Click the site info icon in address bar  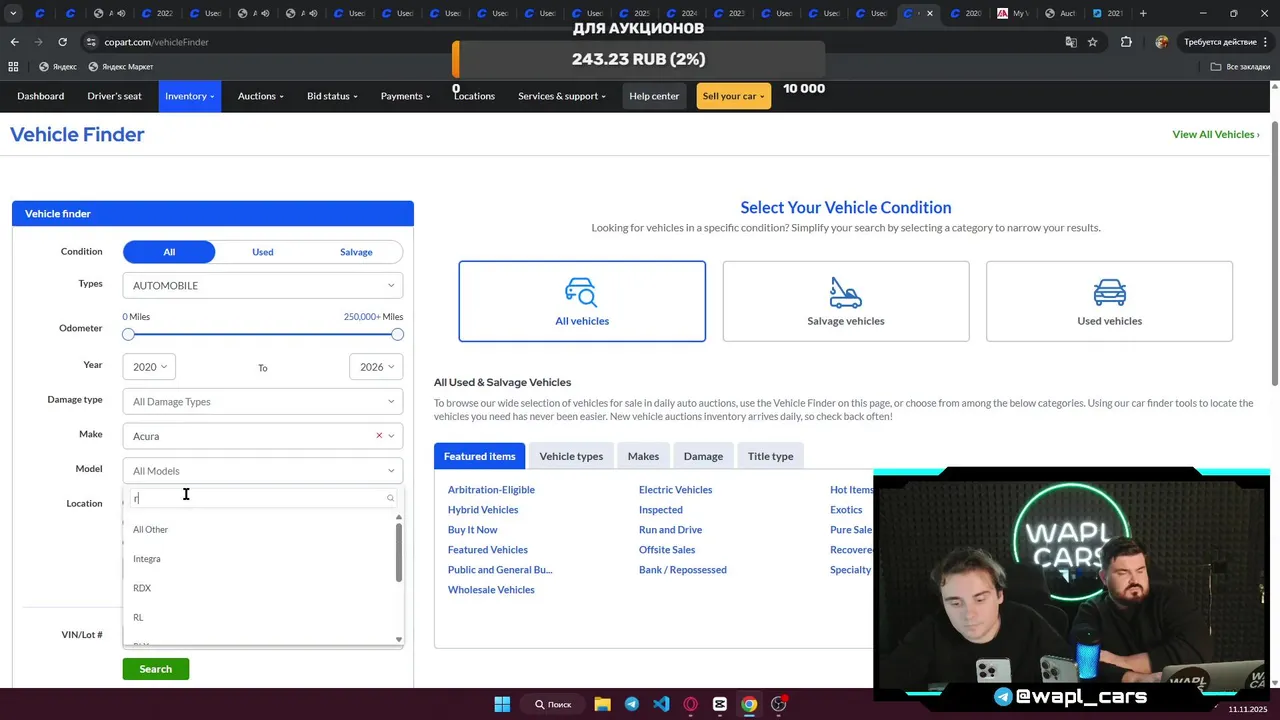point(91,42)
